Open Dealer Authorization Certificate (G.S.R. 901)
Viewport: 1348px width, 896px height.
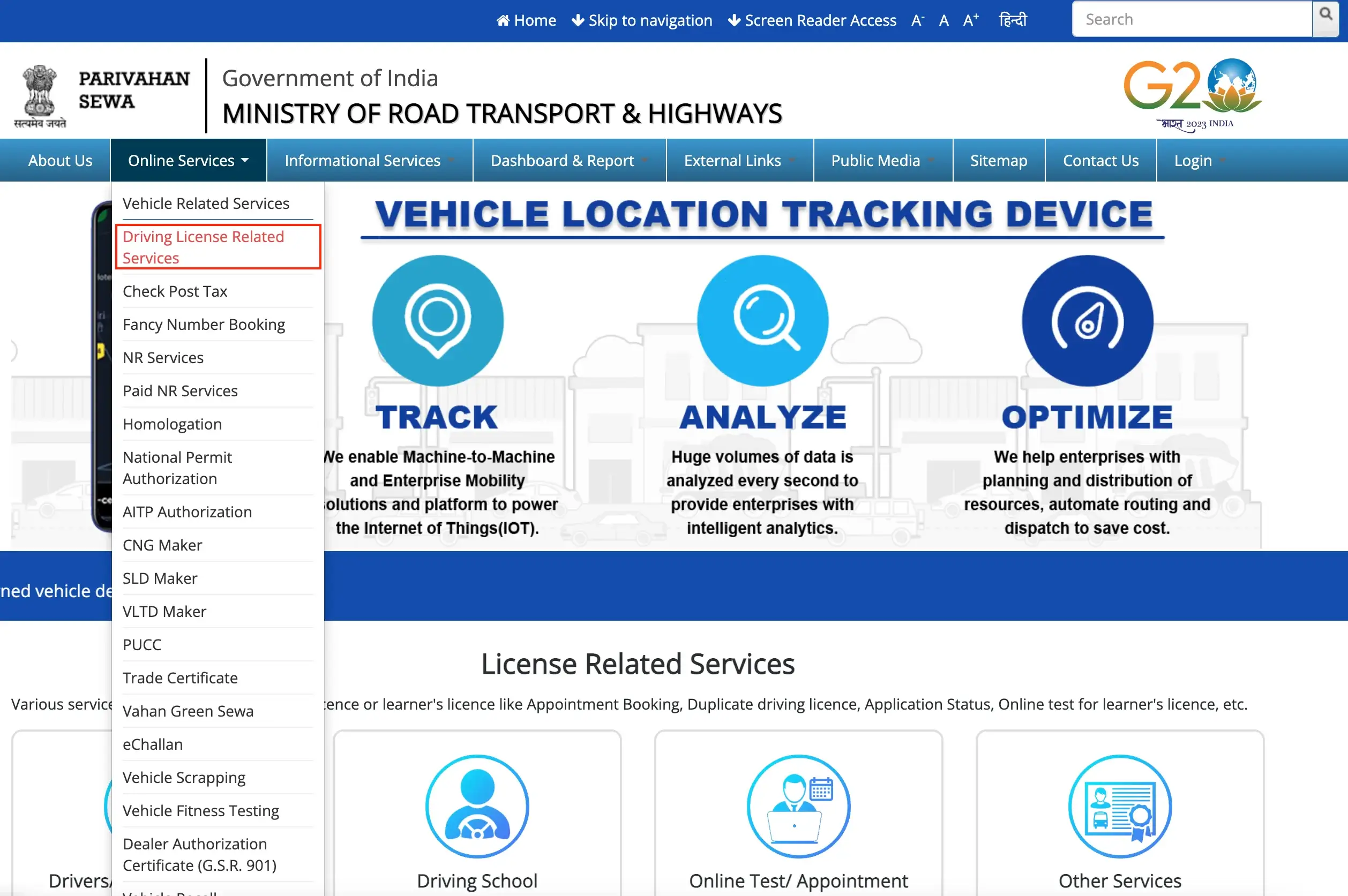218,854
